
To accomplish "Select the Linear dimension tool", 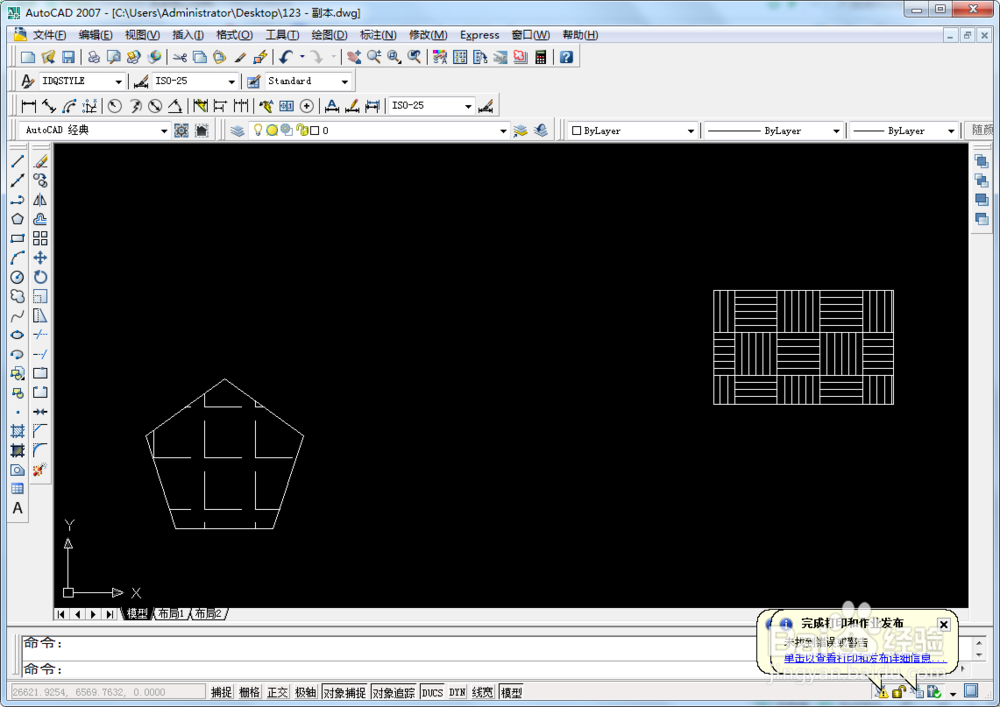I will point(28,106).
